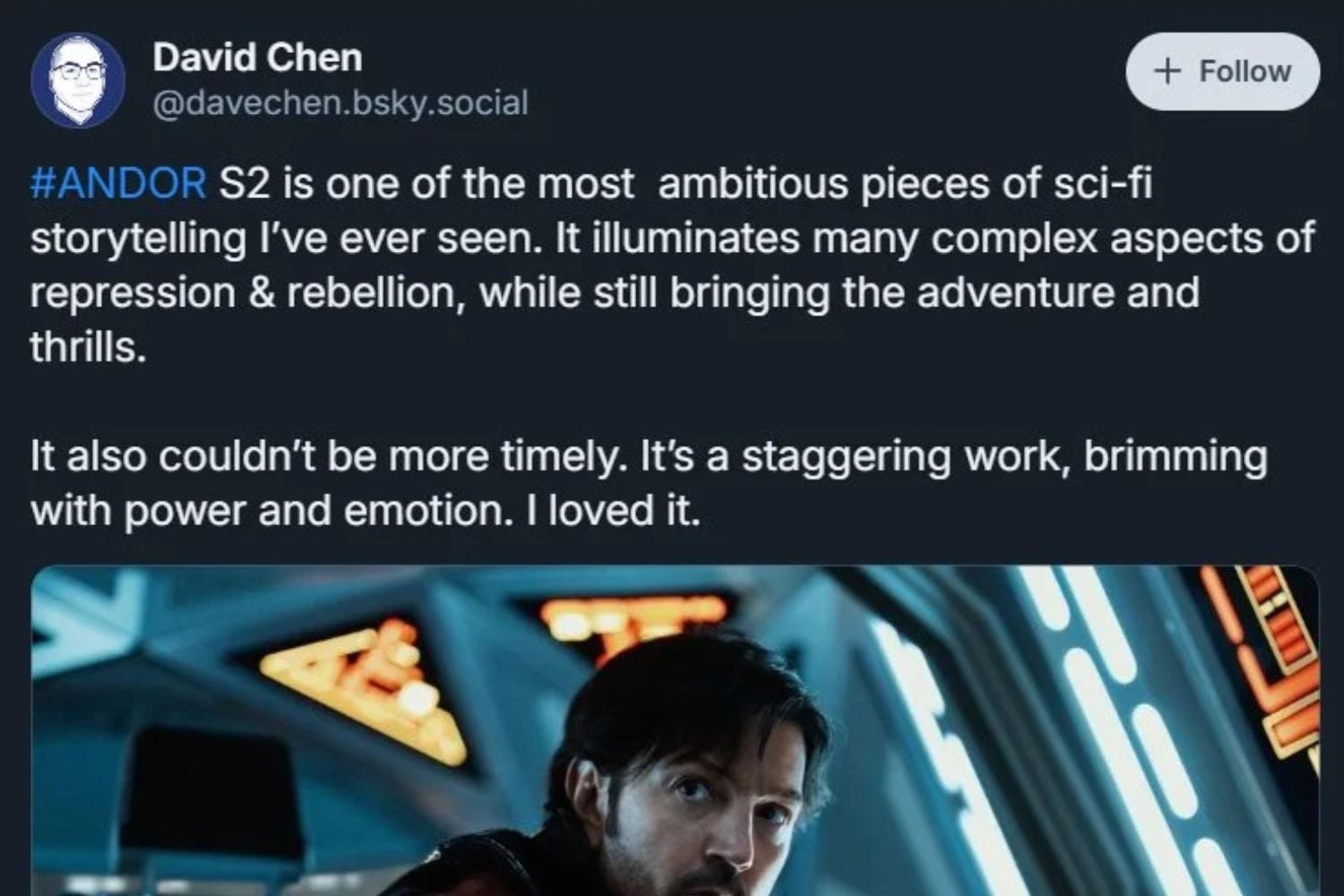The width and height of the screenshot is (1344, 896).
Task: Click the word "storytelling" in the post
Action: (x=138, y=238)
